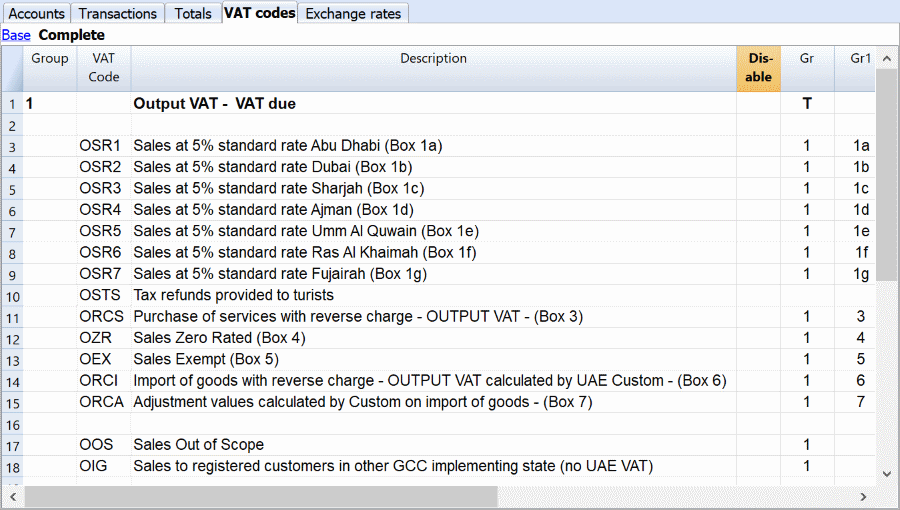Select the Description column header
900x510 pixels.
point(433,59)
